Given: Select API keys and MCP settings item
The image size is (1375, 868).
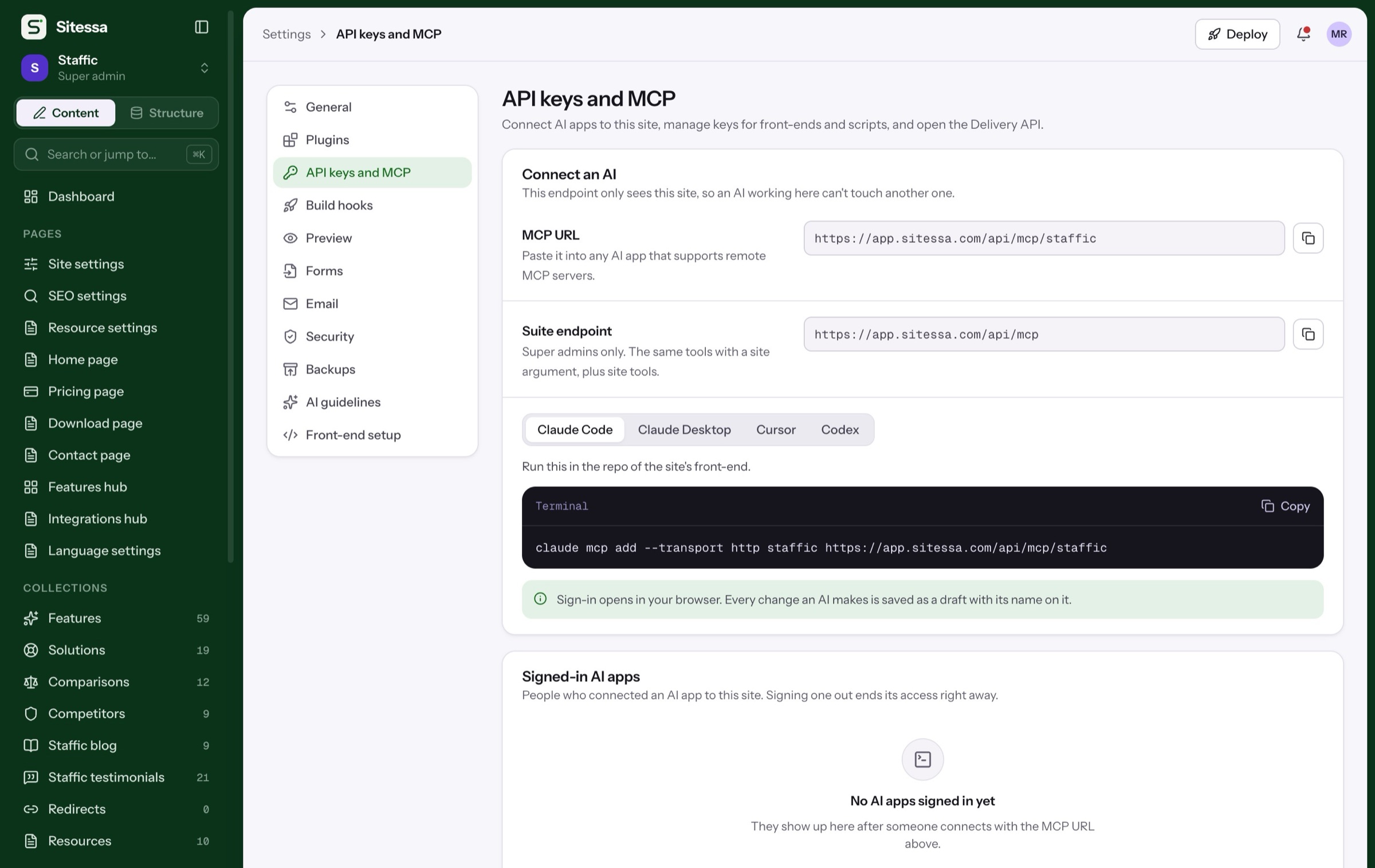Looking at the screenshot, I should (x=372, y=172).
